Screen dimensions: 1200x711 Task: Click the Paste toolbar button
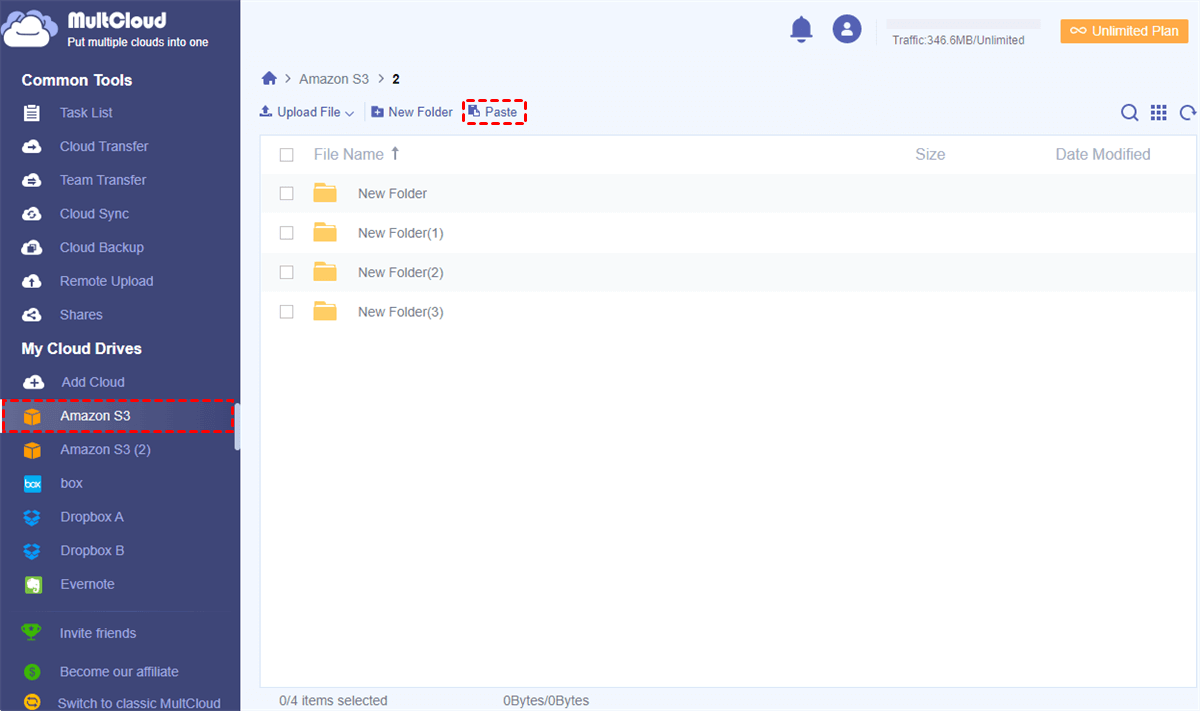pos(494,112)
